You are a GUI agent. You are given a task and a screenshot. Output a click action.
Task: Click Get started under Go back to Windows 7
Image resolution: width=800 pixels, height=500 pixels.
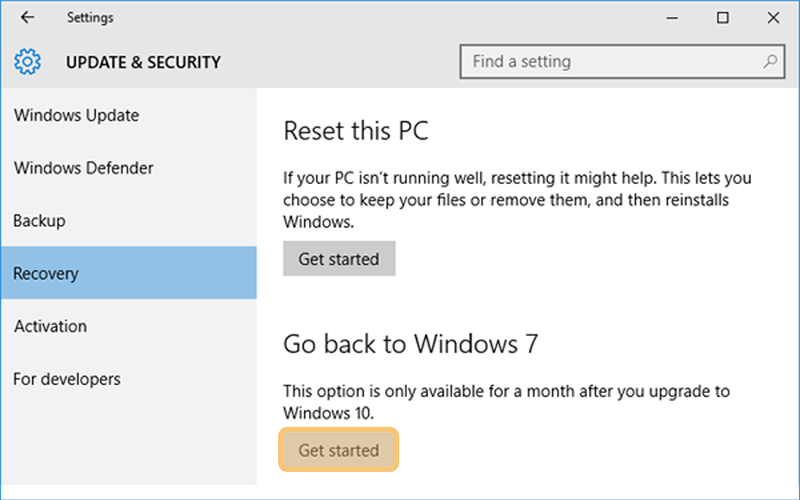(339, 450)
